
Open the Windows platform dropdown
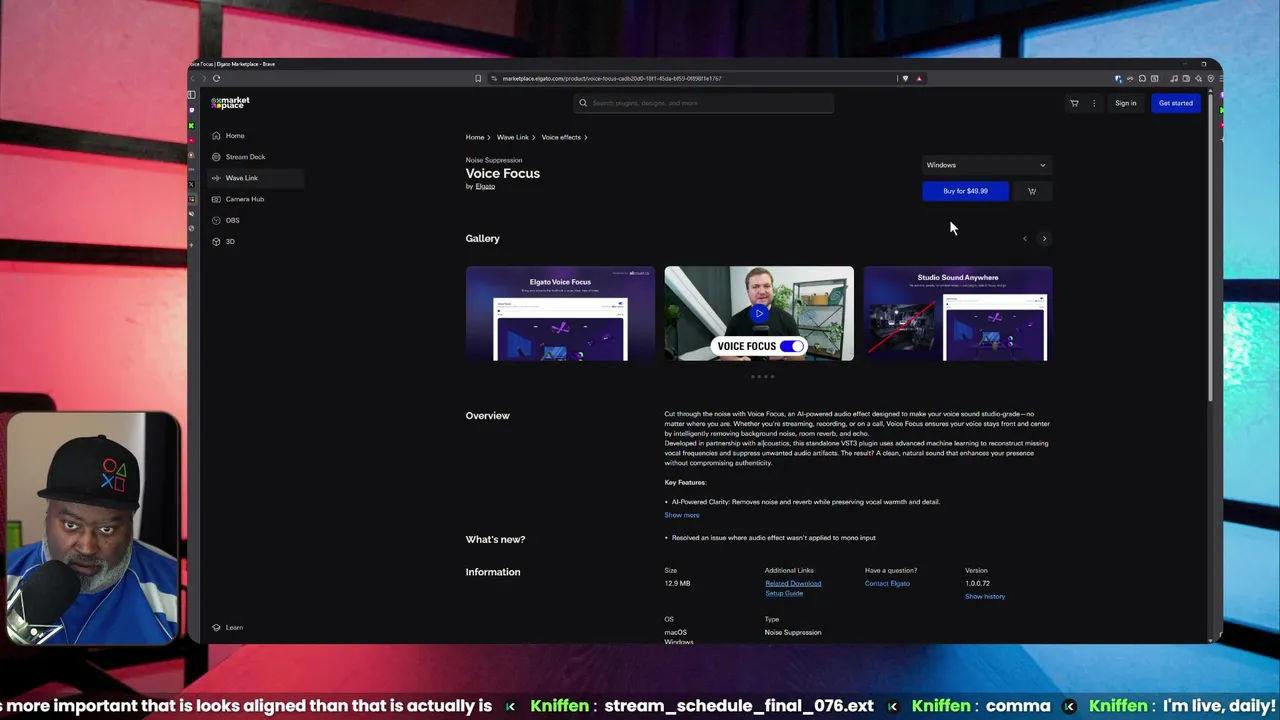coord(986,165)
